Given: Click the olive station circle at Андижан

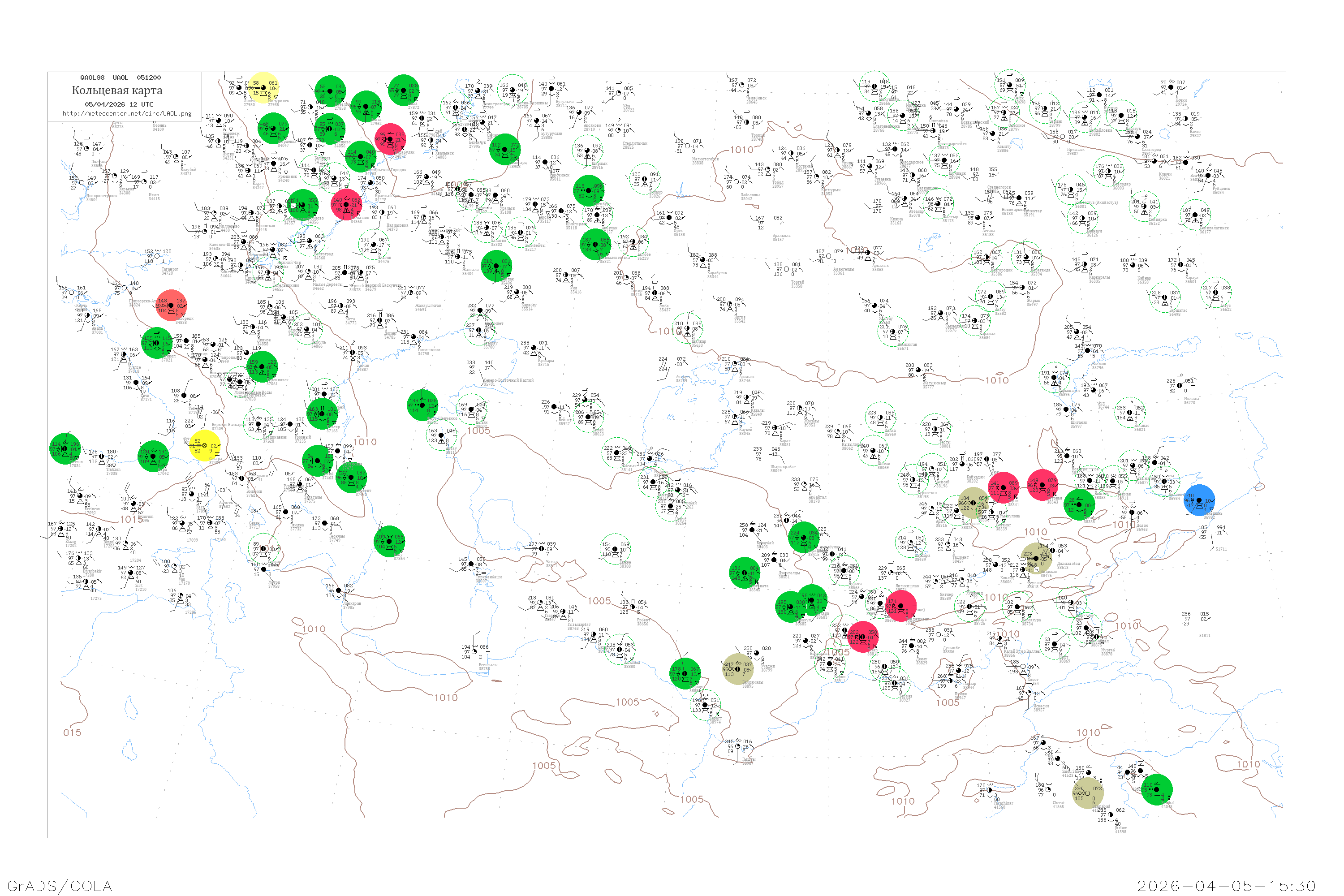Looking at the screenshot, I should point(1037,558).
